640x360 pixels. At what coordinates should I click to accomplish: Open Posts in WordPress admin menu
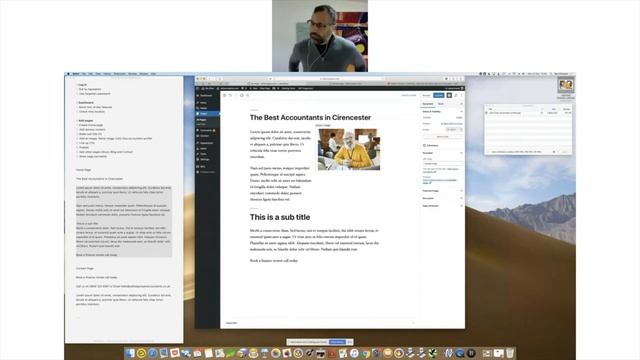click(203, 103)
